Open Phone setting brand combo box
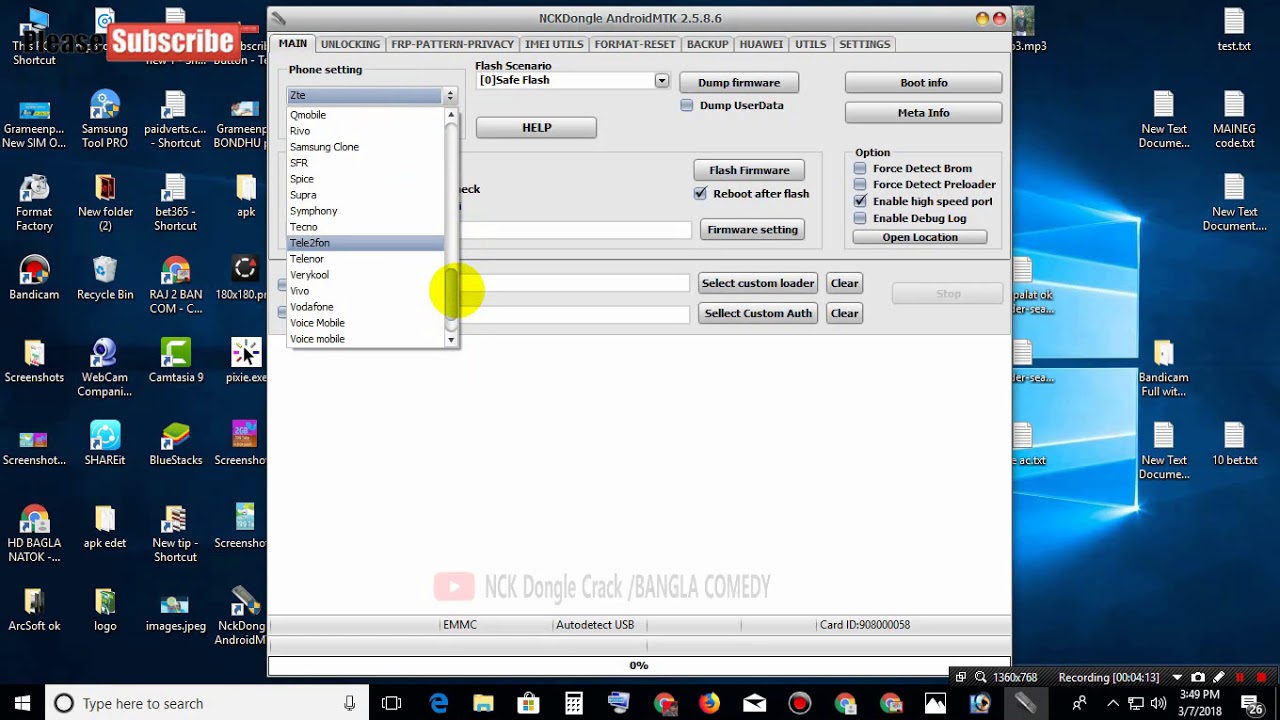 372,95
